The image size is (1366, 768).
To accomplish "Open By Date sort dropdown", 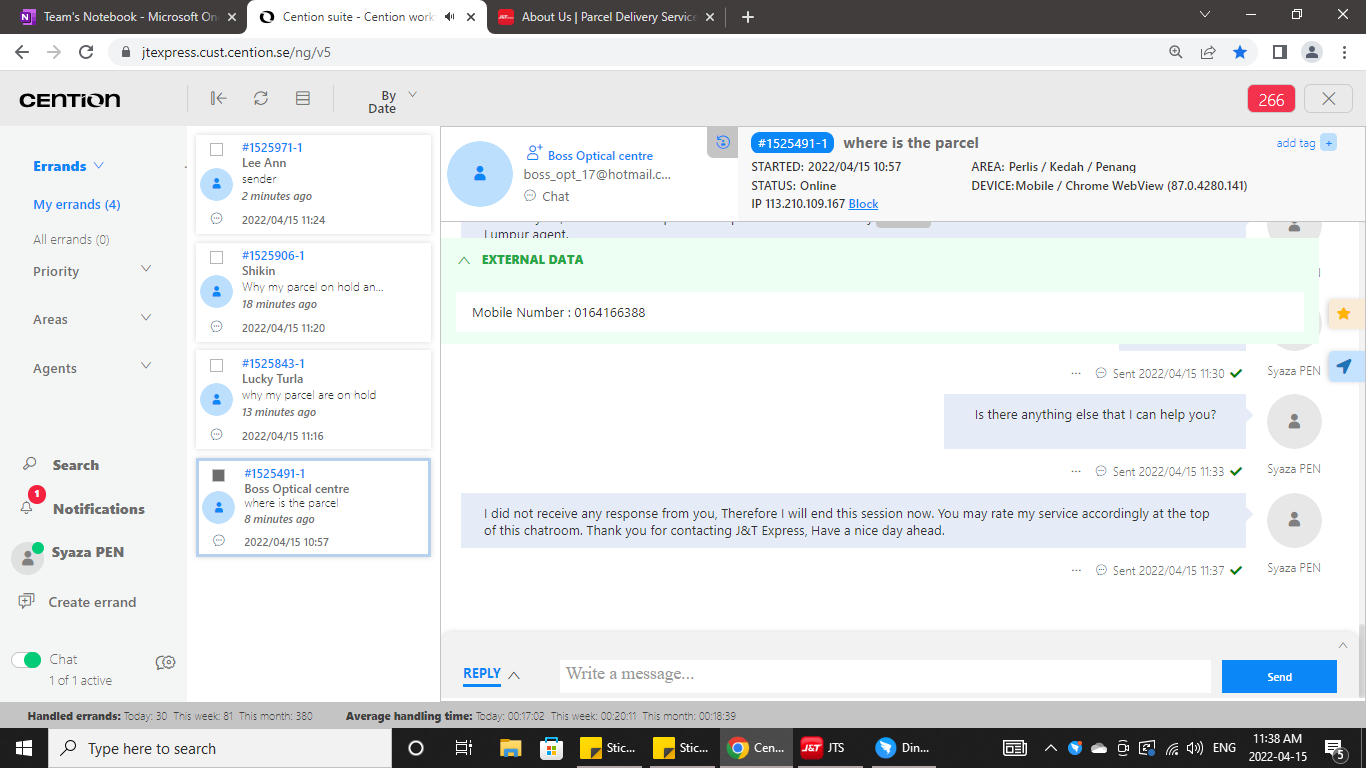I will pos(391,101).
